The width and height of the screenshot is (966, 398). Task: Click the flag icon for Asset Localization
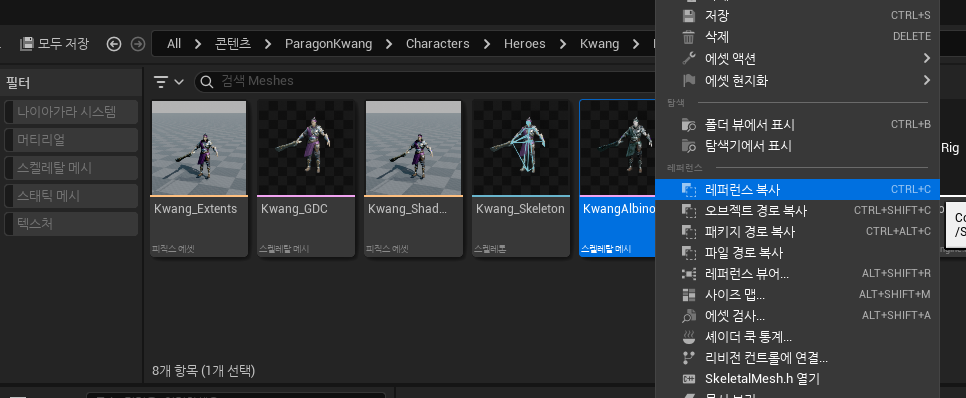point(689,80)
